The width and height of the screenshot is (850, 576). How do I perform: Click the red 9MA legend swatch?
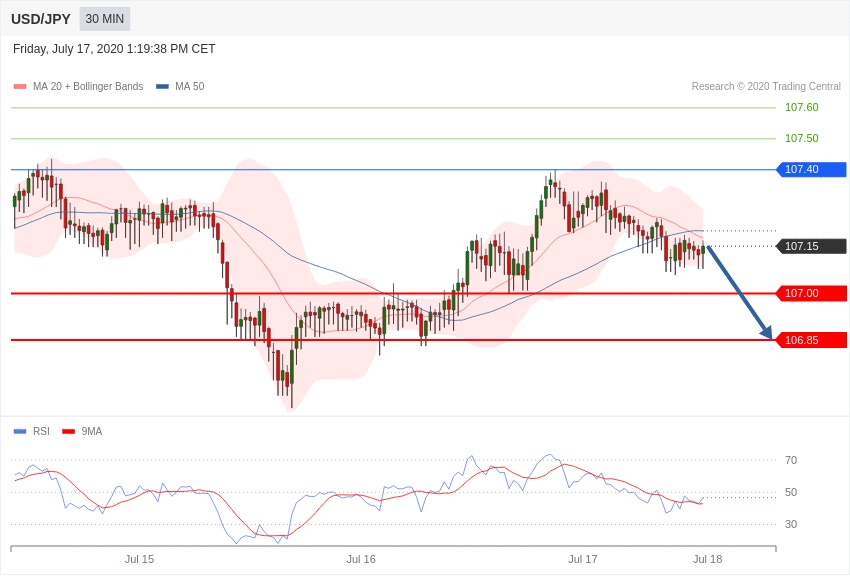coord(68,432)
